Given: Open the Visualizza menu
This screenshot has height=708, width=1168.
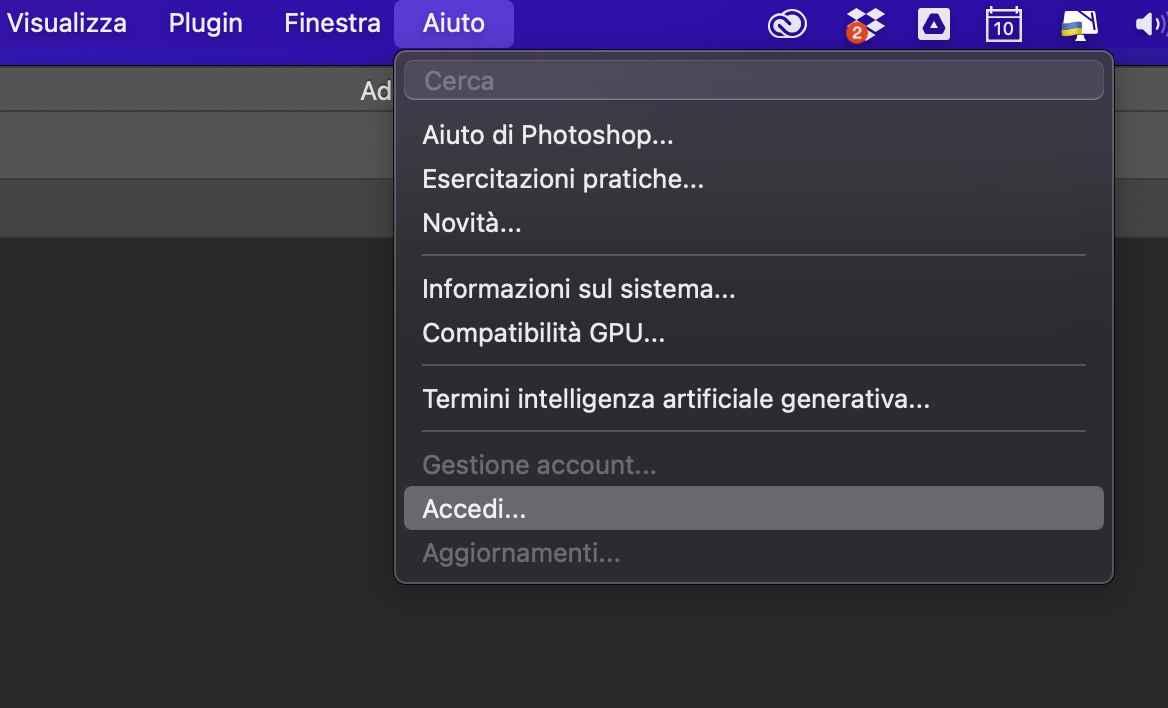Looking at the screenshot, I should [x=66, y=23].
